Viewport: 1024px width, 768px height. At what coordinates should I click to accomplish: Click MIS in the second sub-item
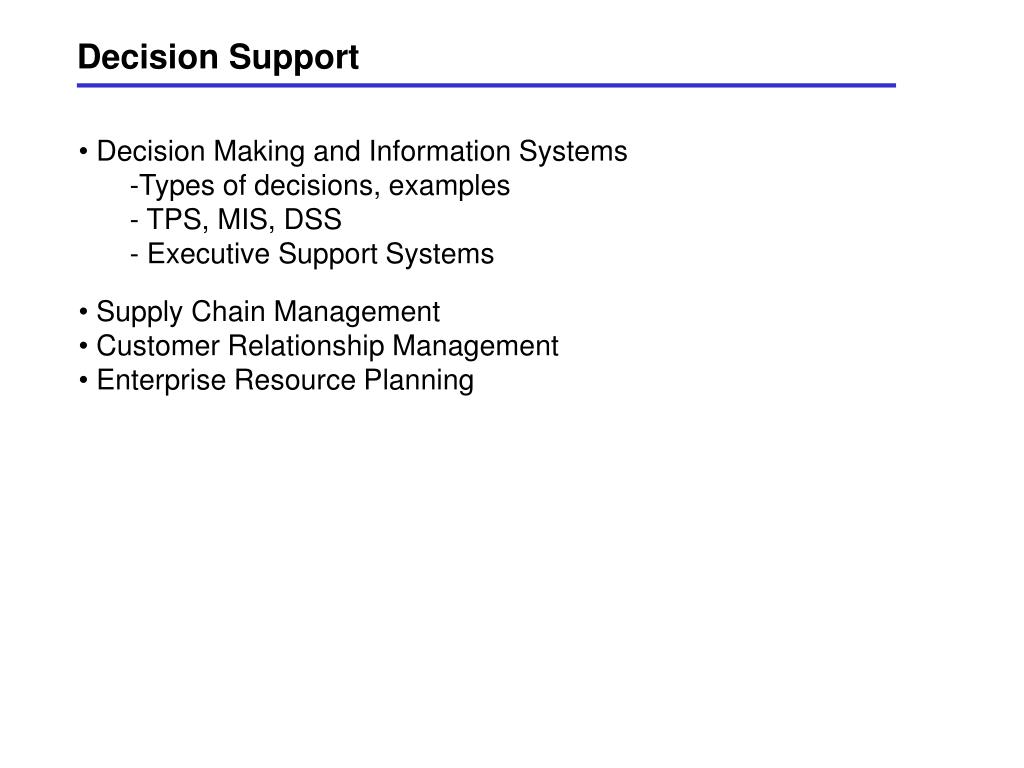point(243,221)
